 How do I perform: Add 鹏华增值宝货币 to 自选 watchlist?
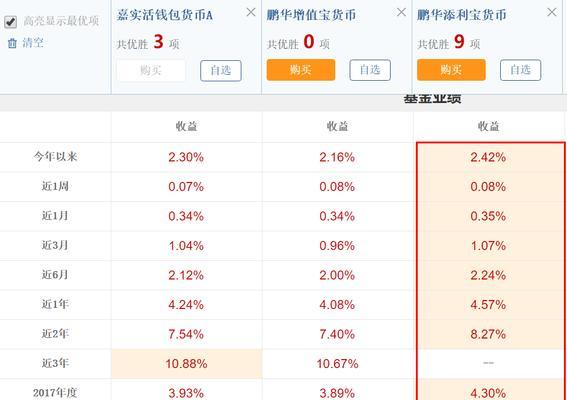(370, 70)
